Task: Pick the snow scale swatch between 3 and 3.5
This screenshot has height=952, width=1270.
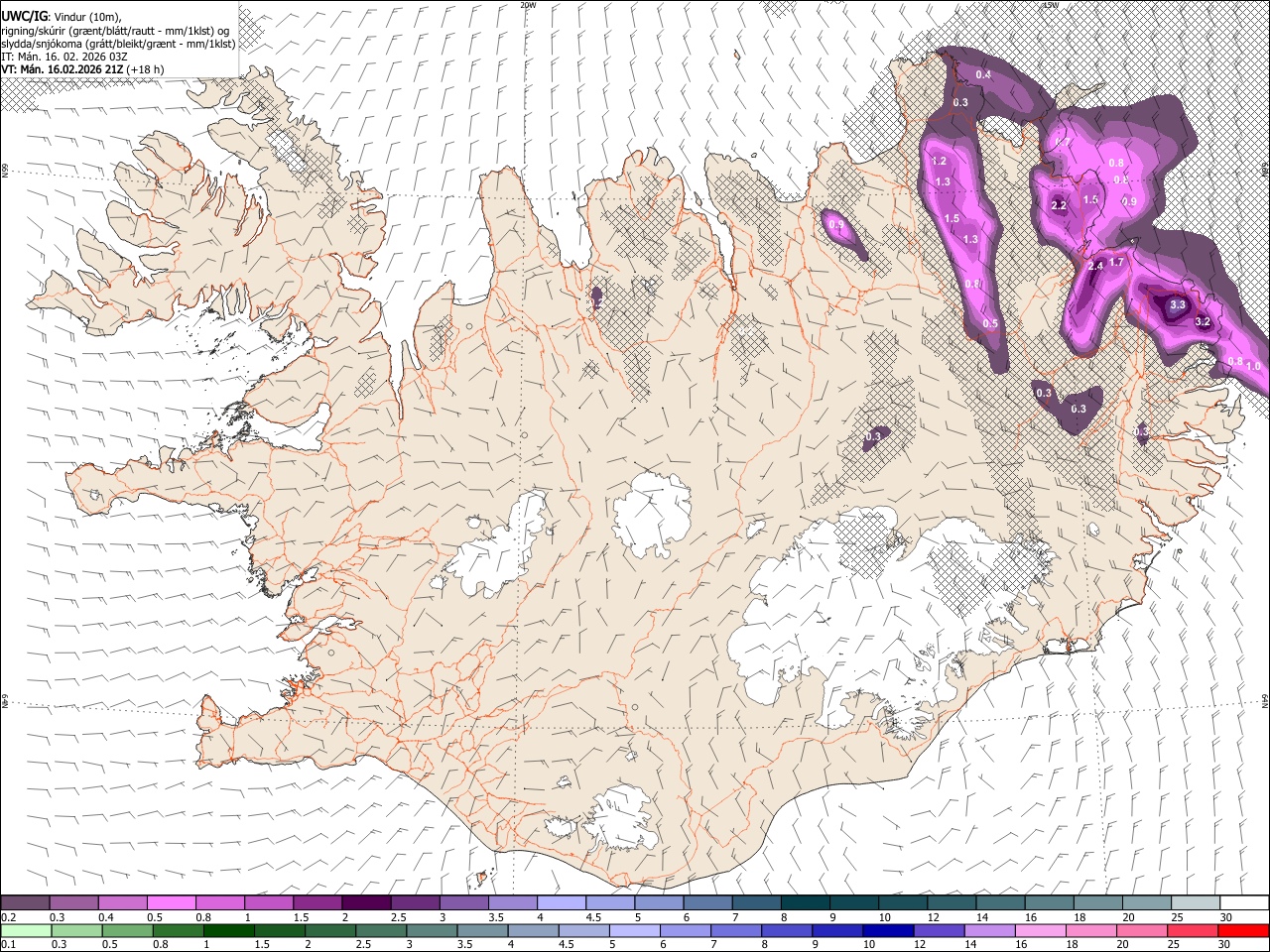Action: tap(463, 903)
